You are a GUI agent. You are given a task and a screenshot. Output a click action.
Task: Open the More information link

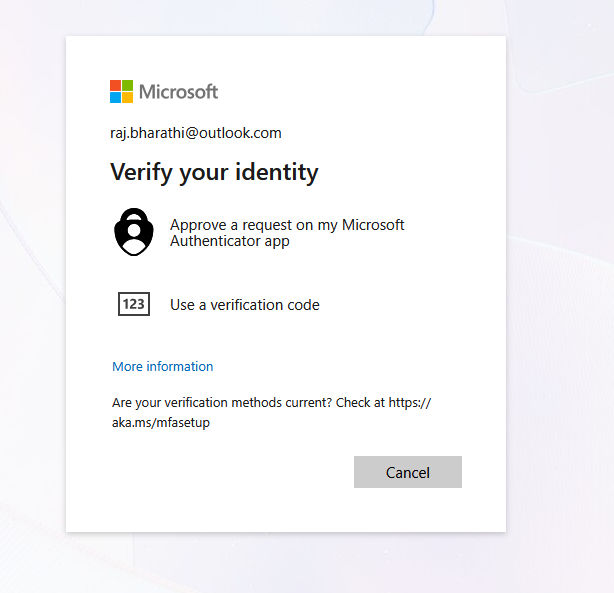click(163, 367)
